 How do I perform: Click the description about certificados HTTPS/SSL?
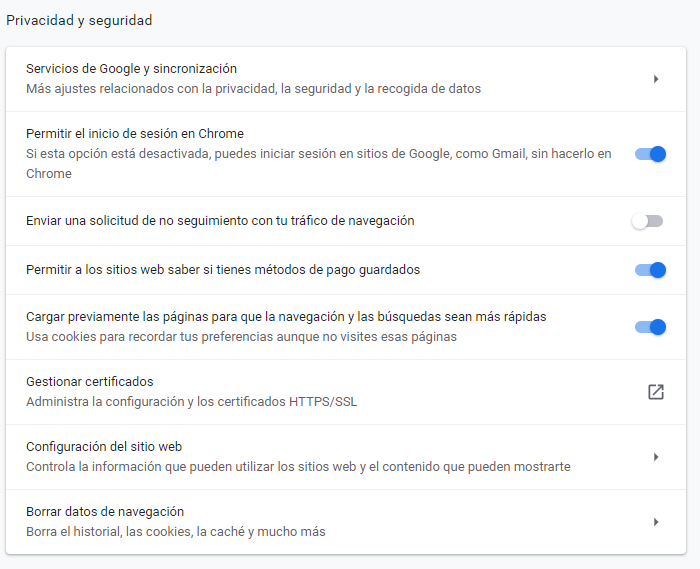click(x=191, y=402)
